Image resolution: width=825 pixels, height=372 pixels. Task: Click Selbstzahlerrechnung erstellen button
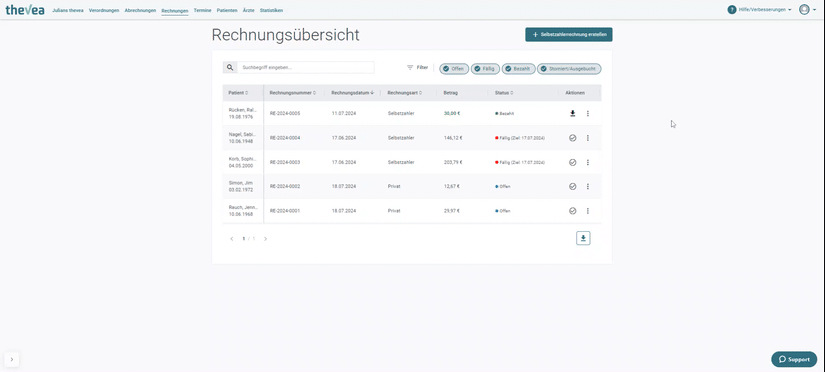(x=569, y=34)
